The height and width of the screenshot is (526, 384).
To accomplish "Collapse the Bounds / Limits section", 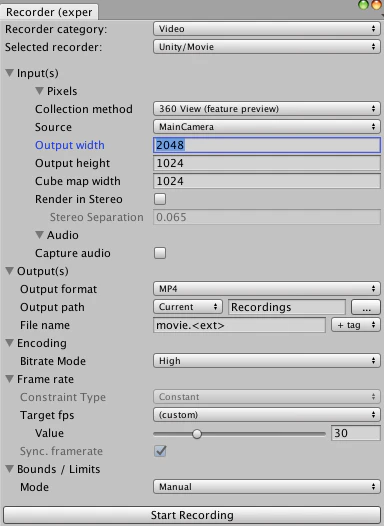I will (x=10, y=469).
